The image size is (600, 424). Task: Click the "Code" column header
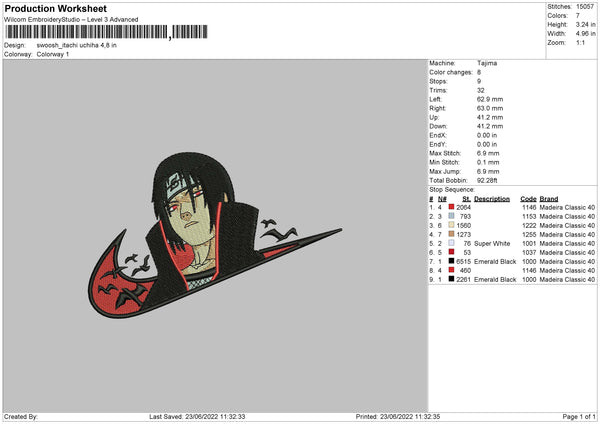pos(528,199)
